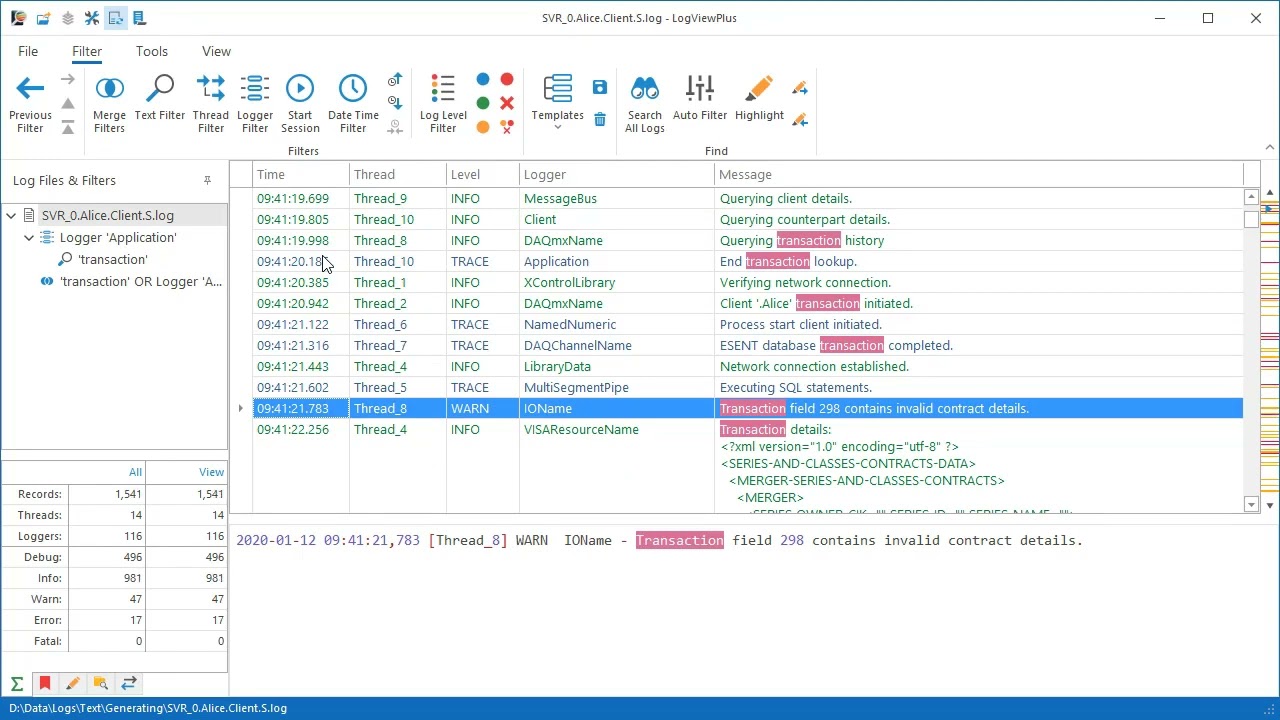Image resolution: width=1280 pixels, height=720 pixels.
Task: Click the log file path in status bar
Action: point(148,708)
